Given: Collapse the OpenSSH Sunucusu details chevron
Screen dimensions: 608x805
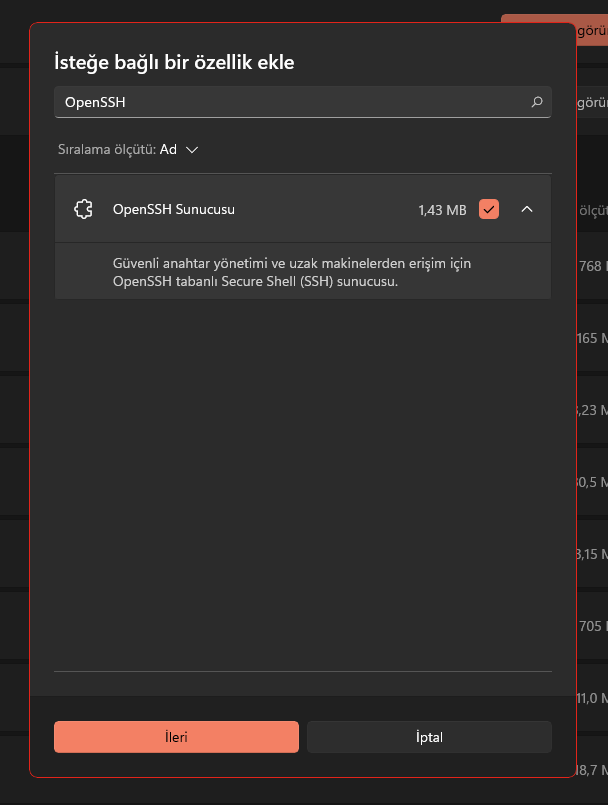Looking at the screenshot, I should point(527,210).
